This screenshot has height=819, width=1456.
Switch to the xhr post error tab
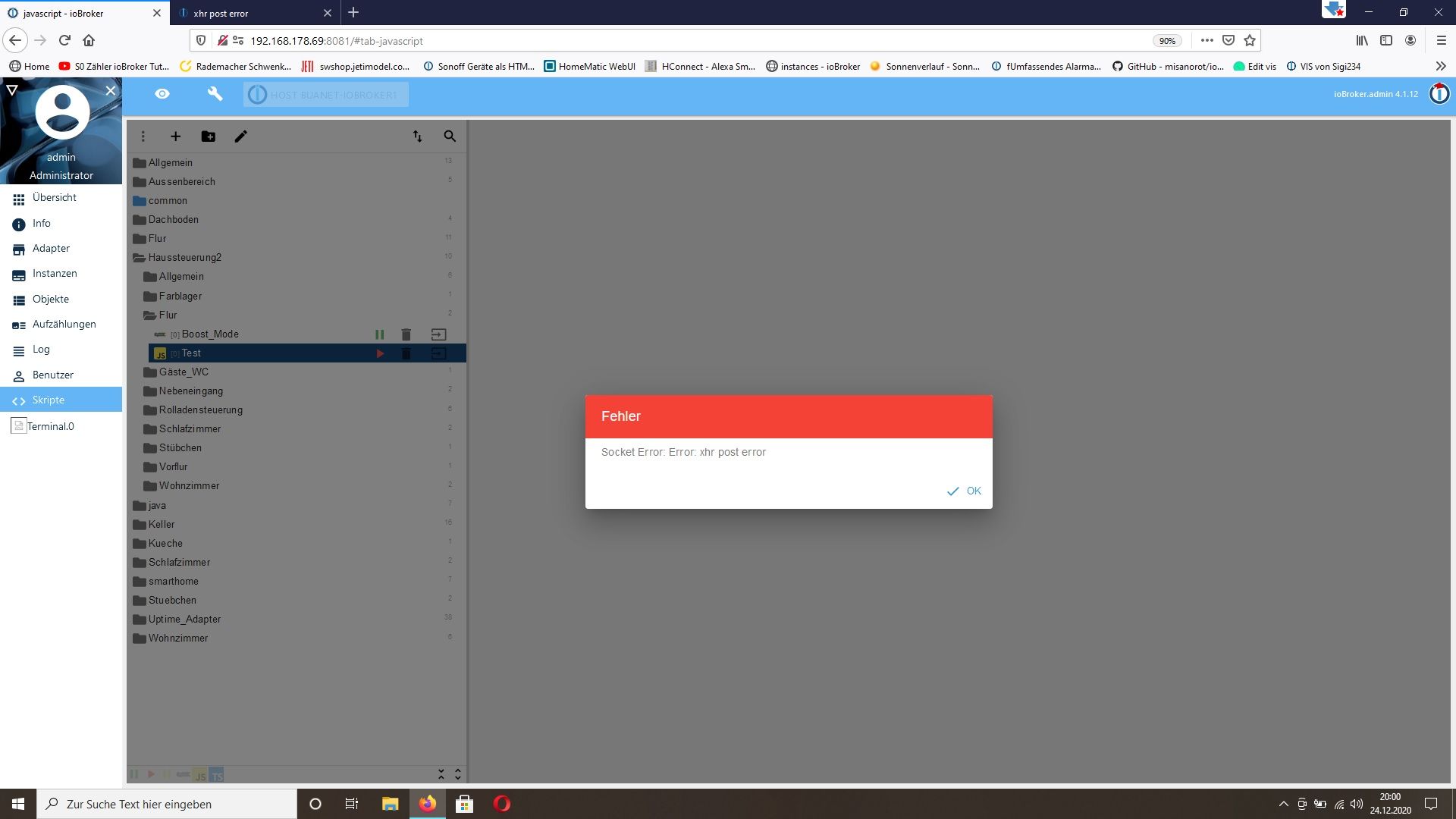(254, 13)
